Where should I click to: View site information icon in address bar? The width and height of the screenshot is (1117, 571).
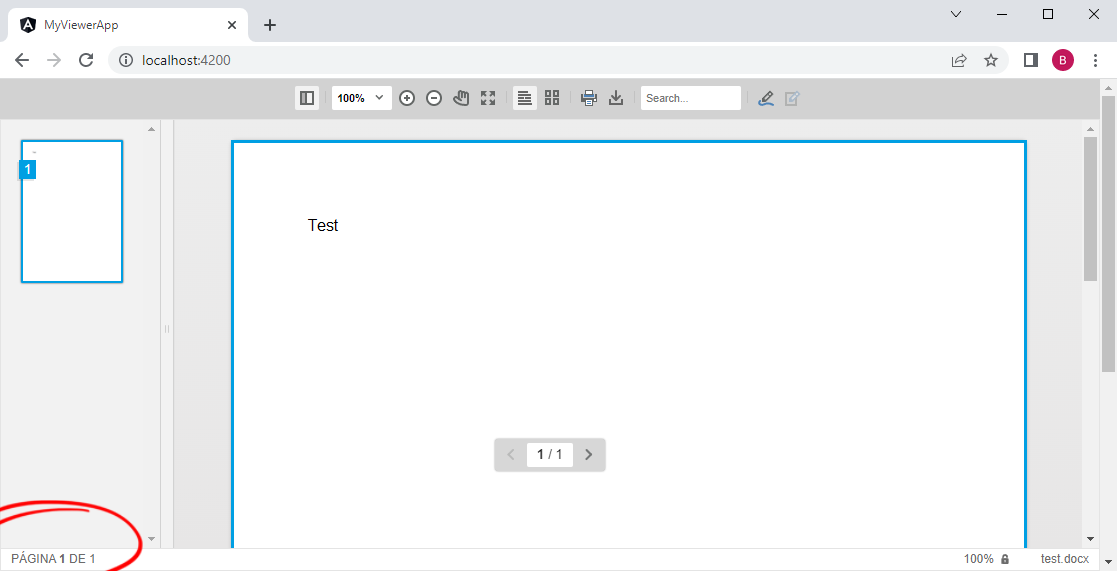tap(126, 61)
